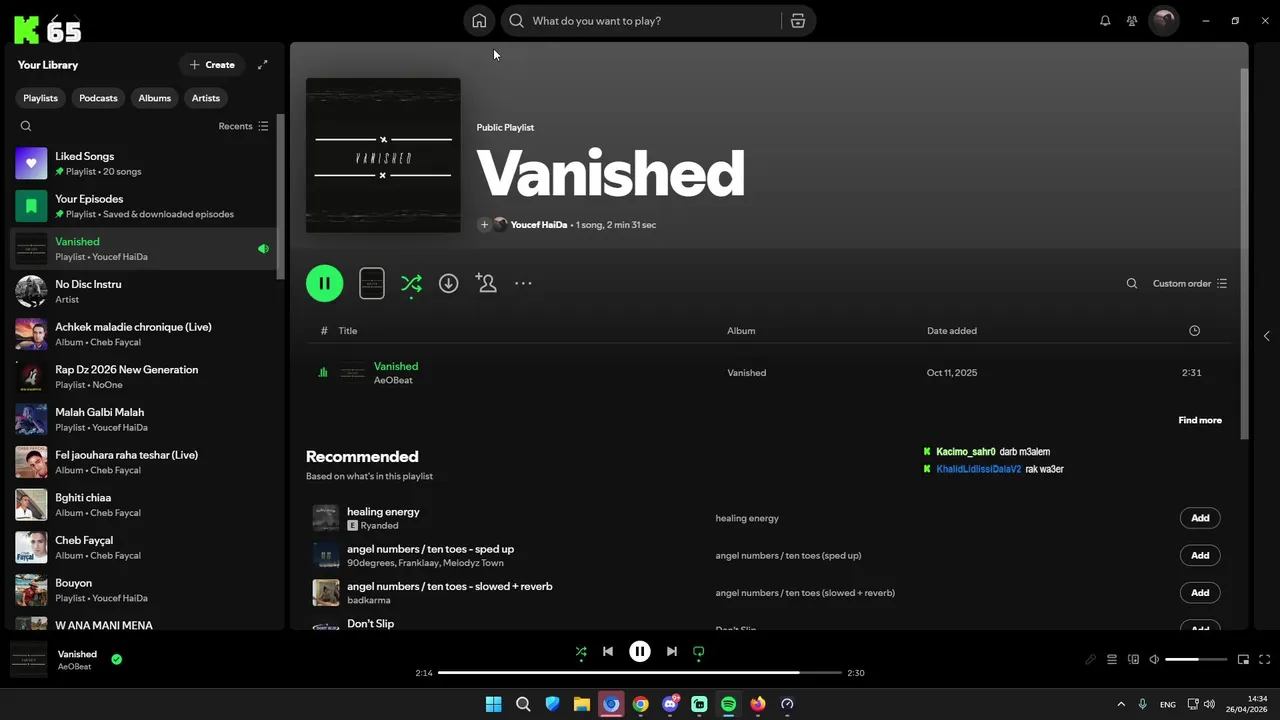1280x720 pixels.
Task: Open Your Episodes in the library
Action: [x=145, y=206]
